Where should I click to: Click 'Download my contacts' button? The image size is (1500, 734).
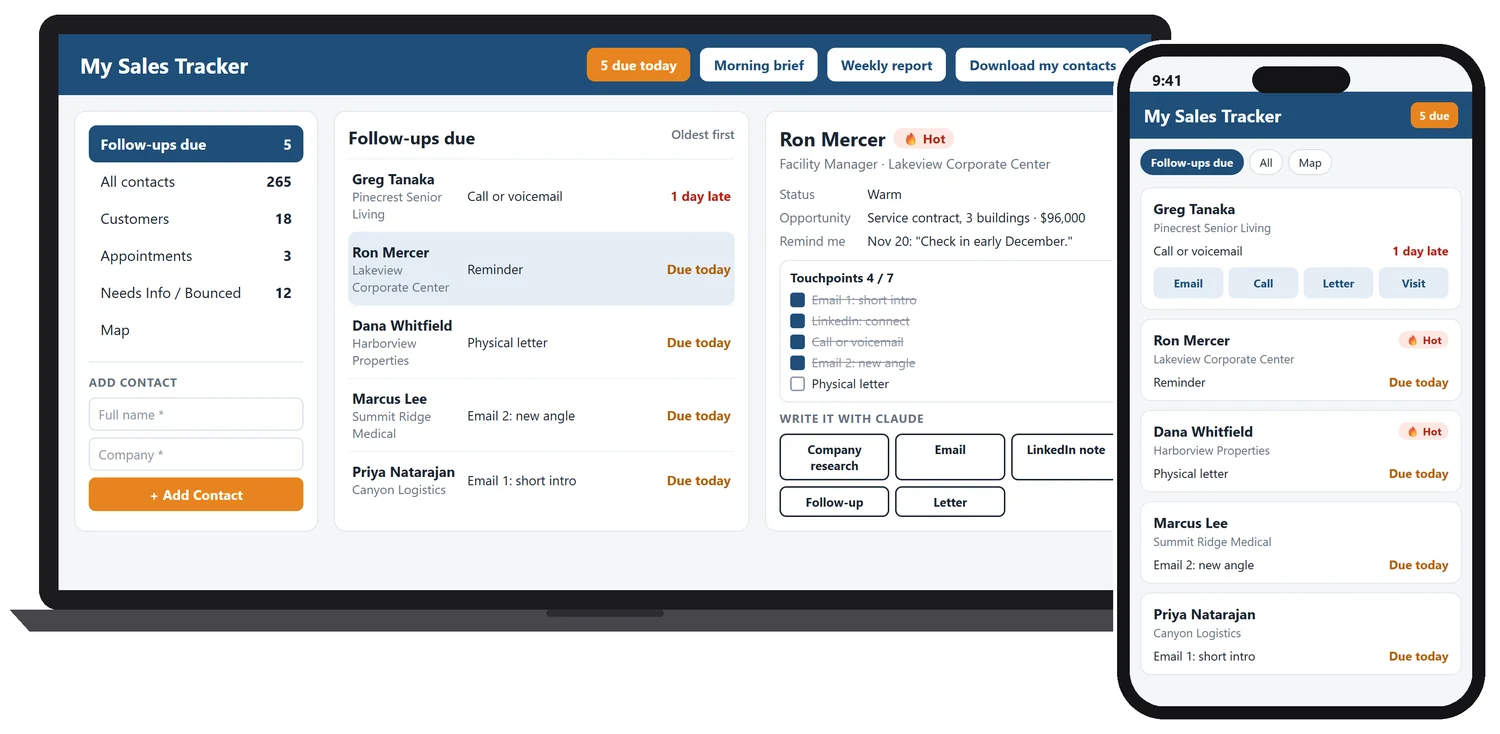1042,65
